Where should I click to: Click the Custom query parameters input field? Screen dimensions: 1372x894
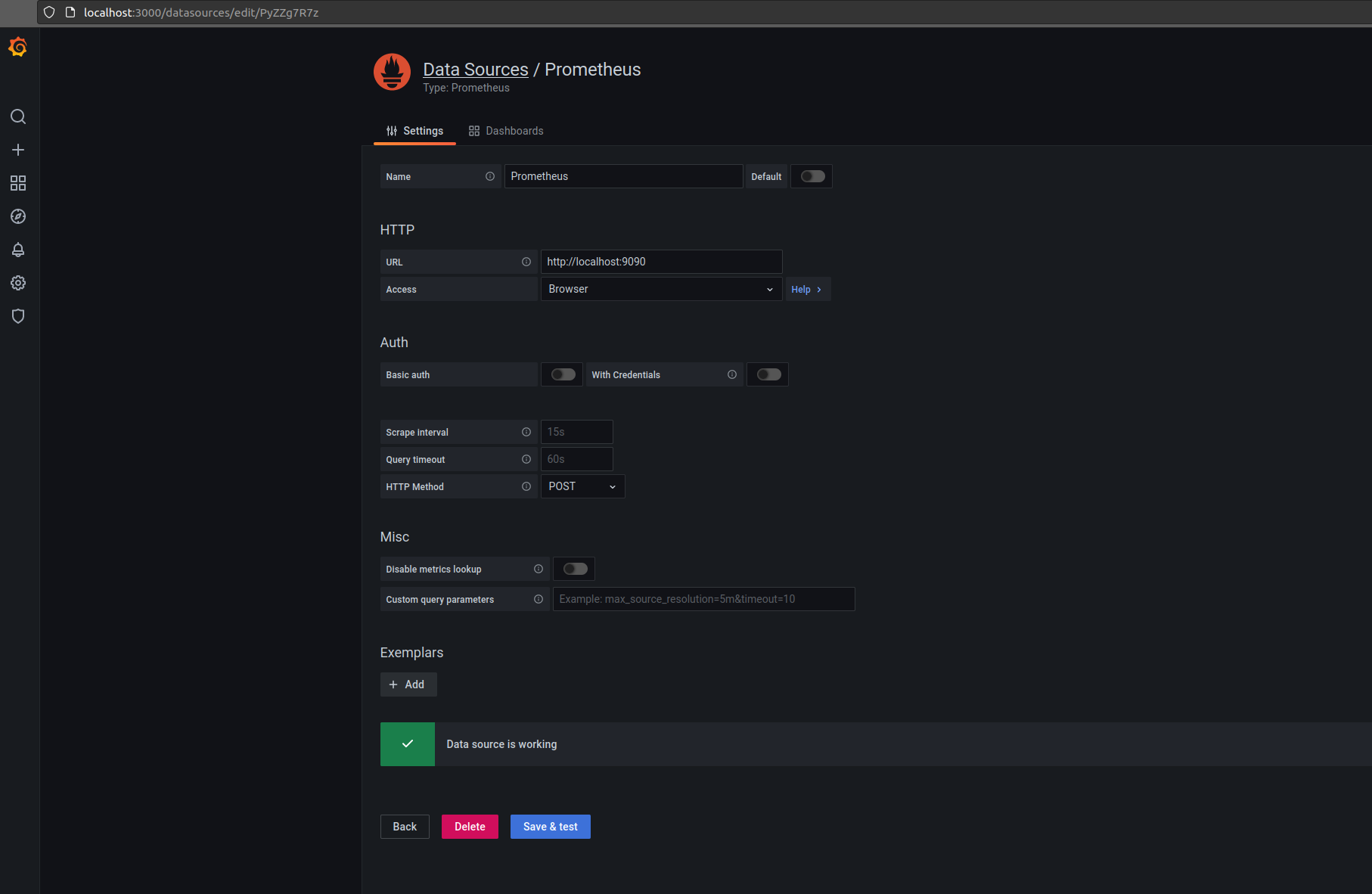point(703,599)
